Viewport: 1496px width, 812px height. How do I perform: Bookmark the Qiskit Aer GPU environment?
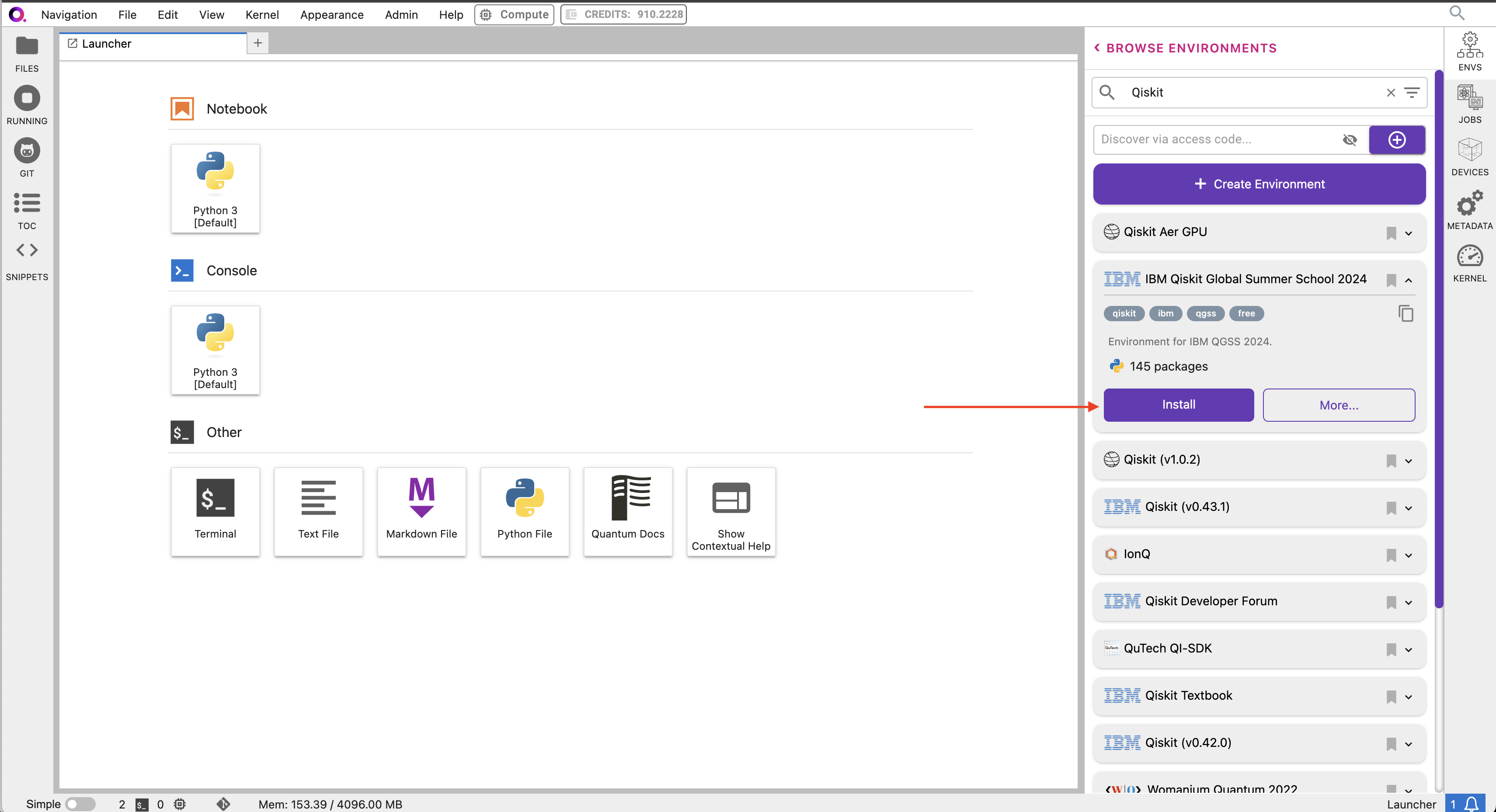click(x=1391, y=233)
